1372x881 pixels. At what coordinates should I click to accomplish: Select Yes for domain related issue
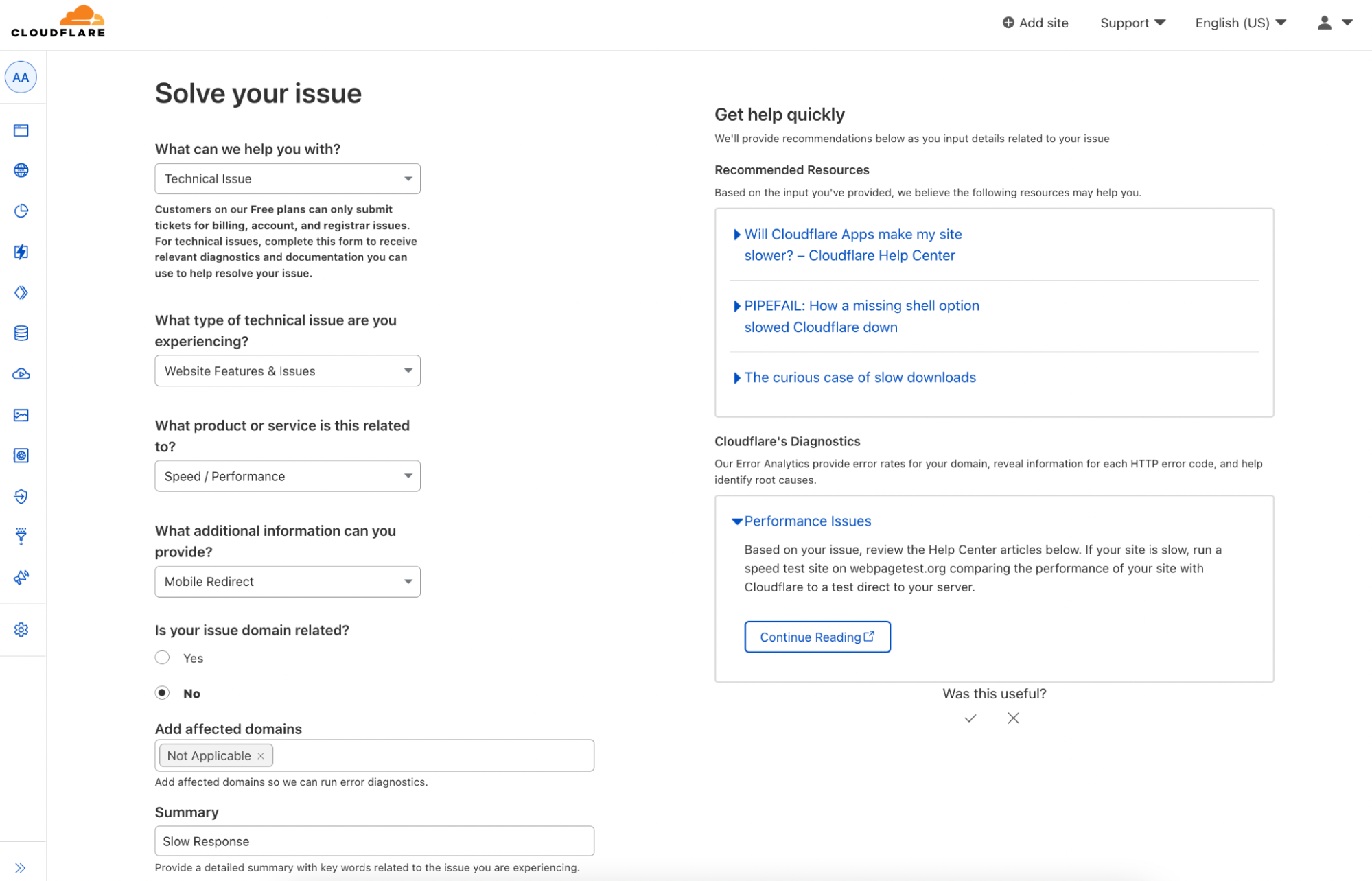click(x=163, y=658)
